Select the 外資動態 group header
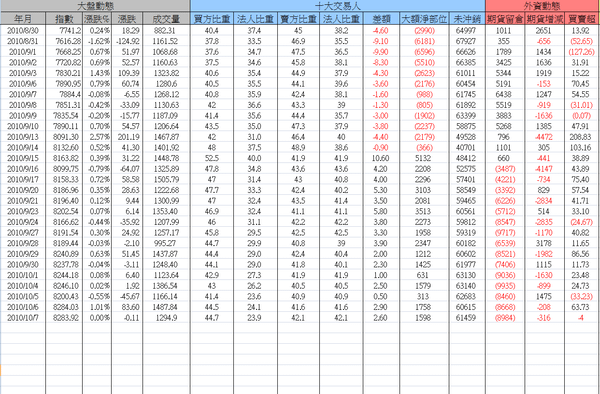This screenshot has width=600, height=394. [x=543, y=6]
